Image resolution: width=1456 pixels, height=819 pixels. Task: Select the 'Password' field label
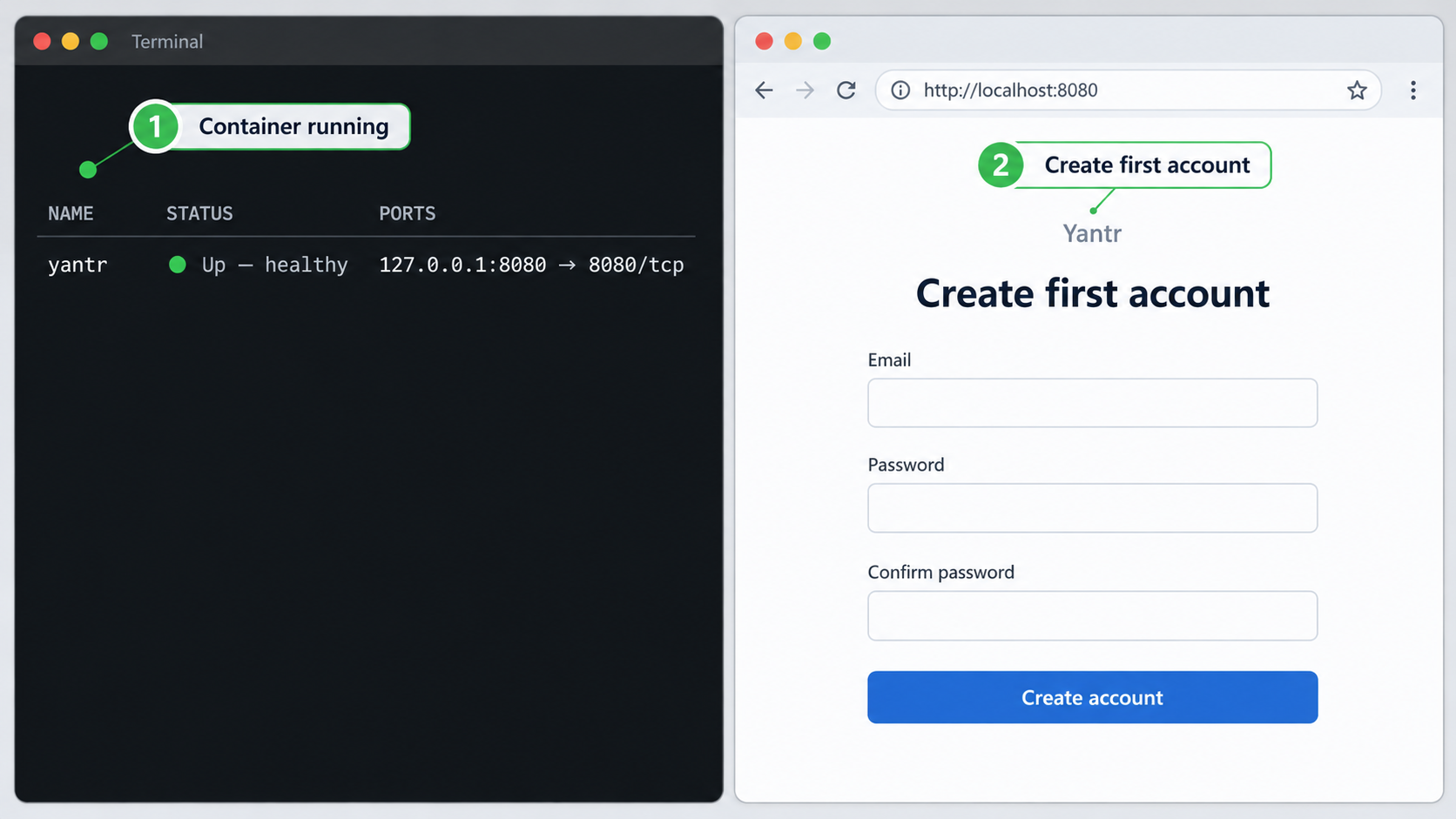(906, 465)
